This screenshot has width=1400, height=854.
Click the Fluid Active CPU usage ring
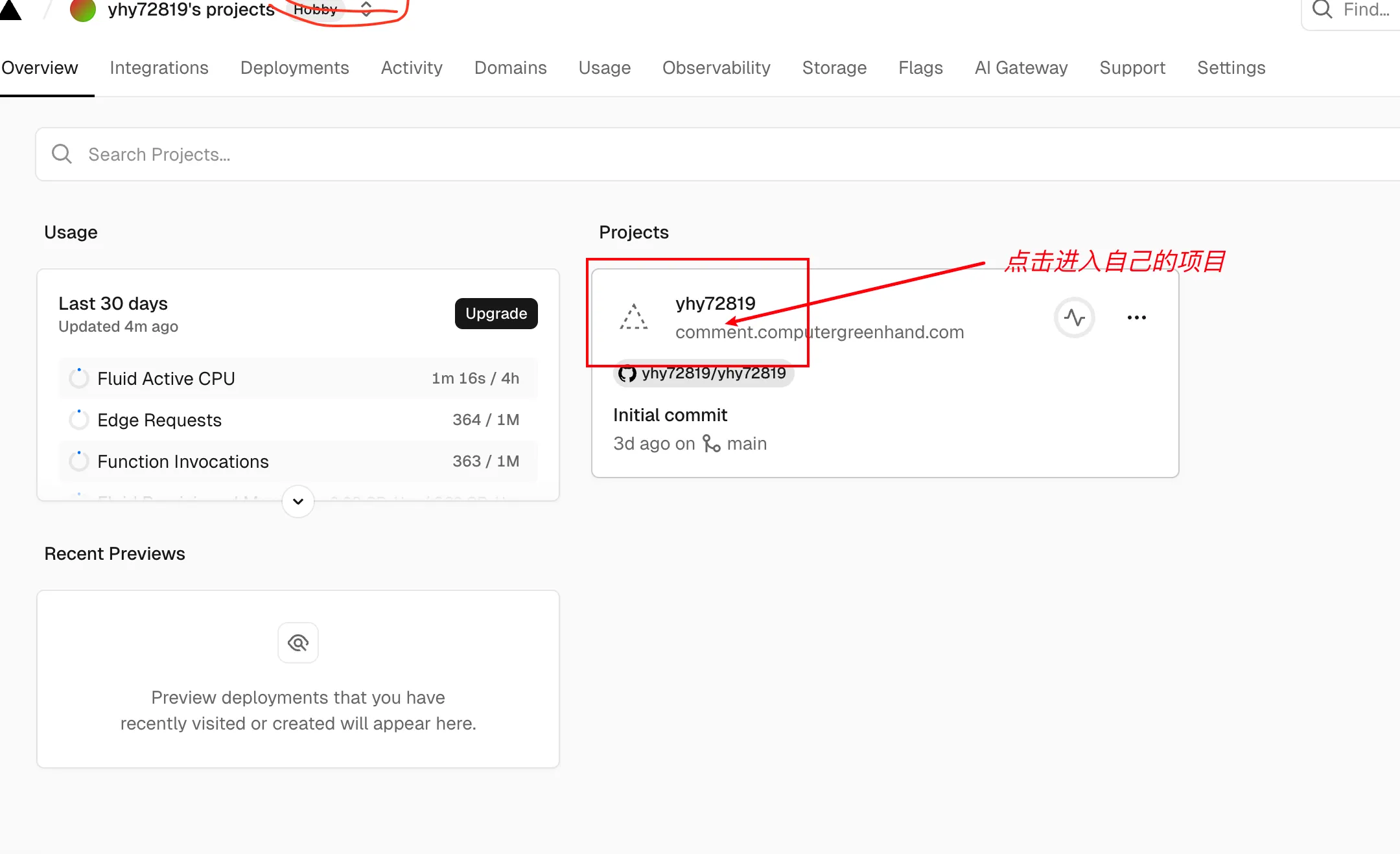(x=78, y=378)
